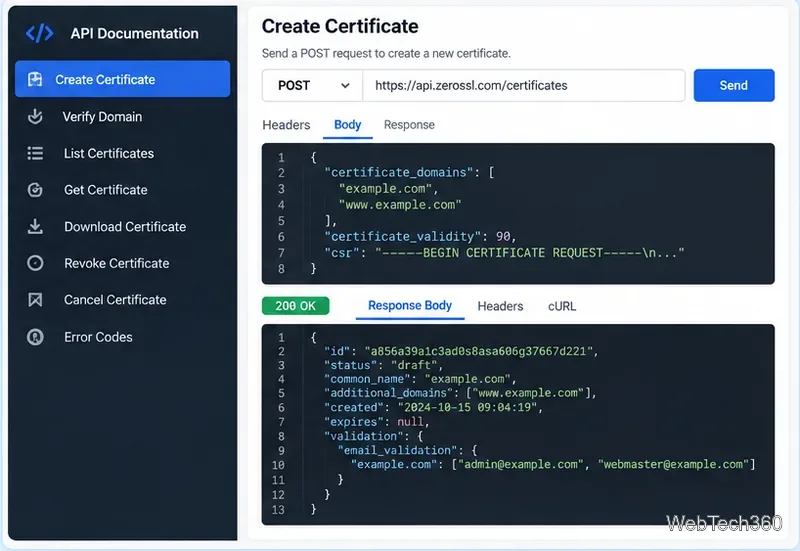
Task: Click the "Send a POST request" description text
Action: point(386,53)
